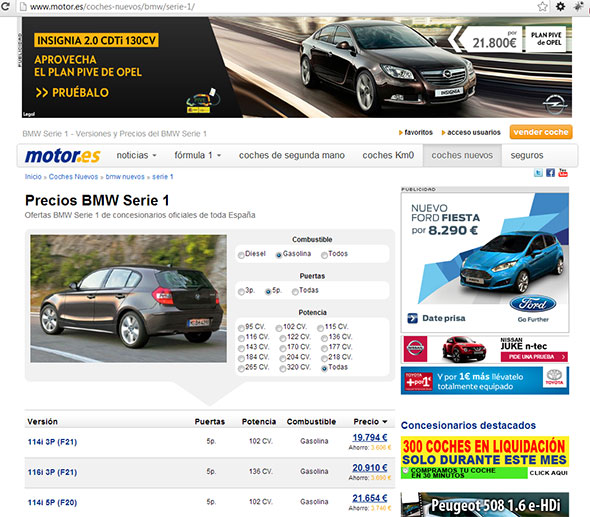The height and width of the screenshot is (517, 590).
Task: Choose the 5p. doors option
Action: click(268, 292)
